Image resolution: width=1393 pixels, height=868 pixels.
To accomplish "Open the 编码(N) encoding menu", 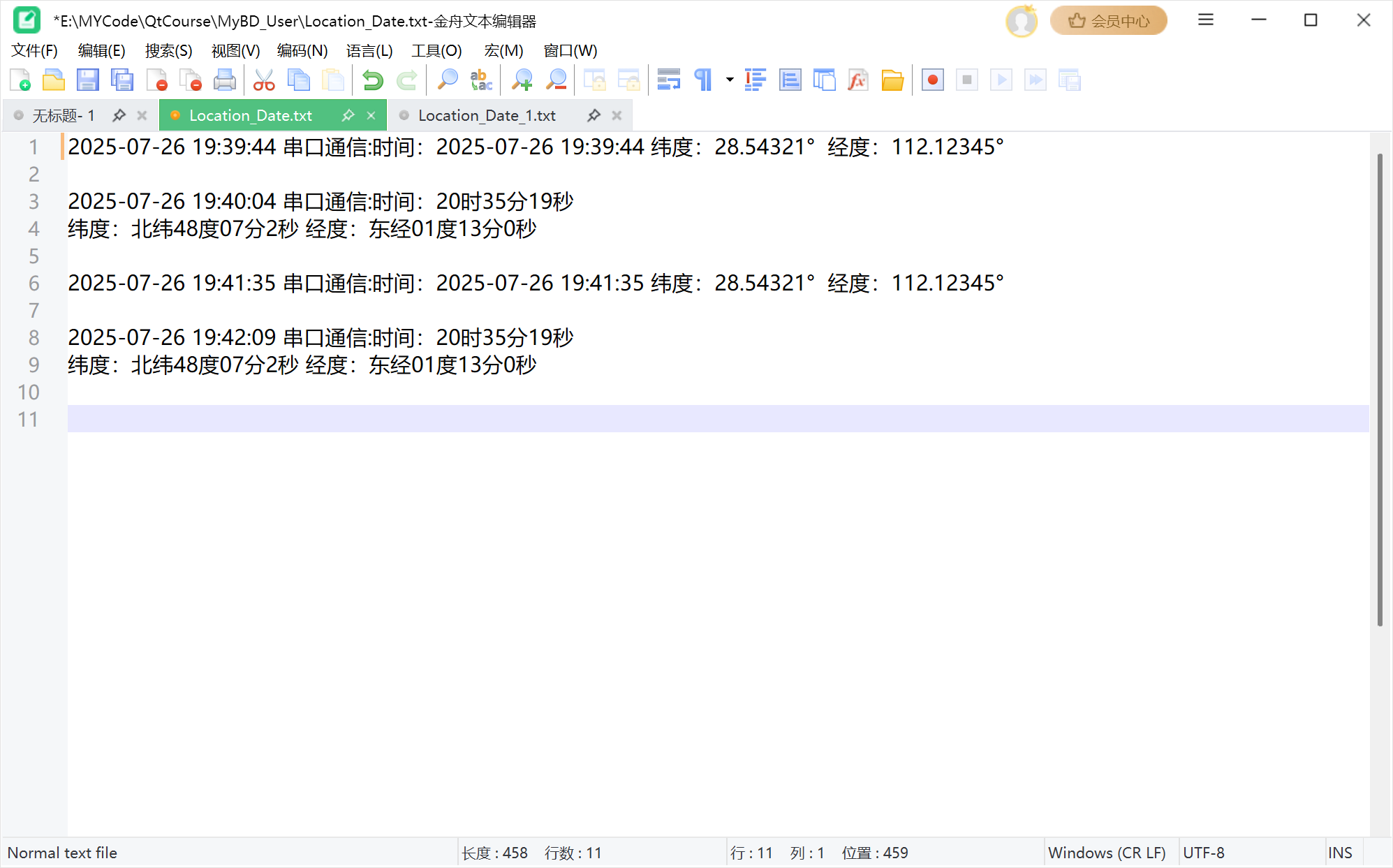I will tap(302, 51).
